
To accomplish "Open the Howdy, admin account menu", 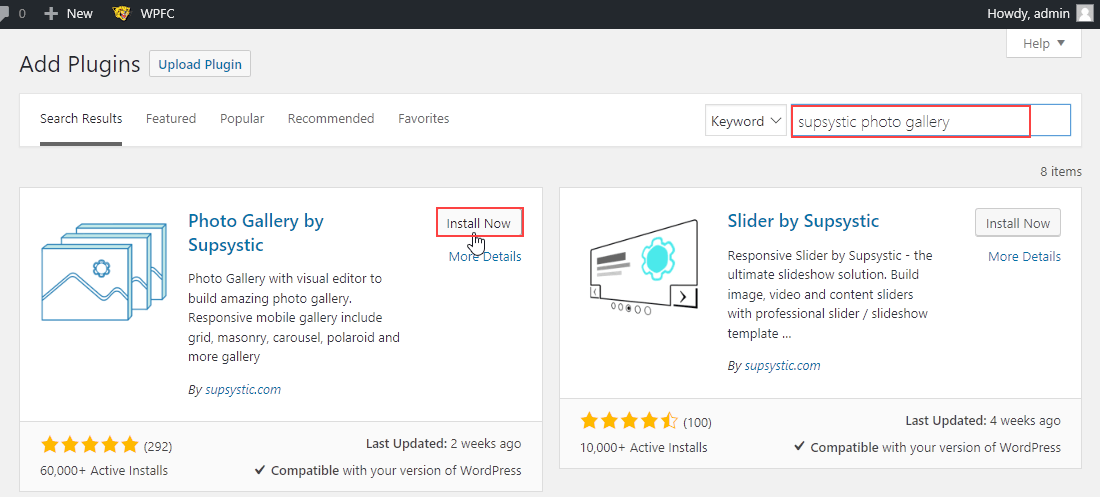I will pos(1028,13).
